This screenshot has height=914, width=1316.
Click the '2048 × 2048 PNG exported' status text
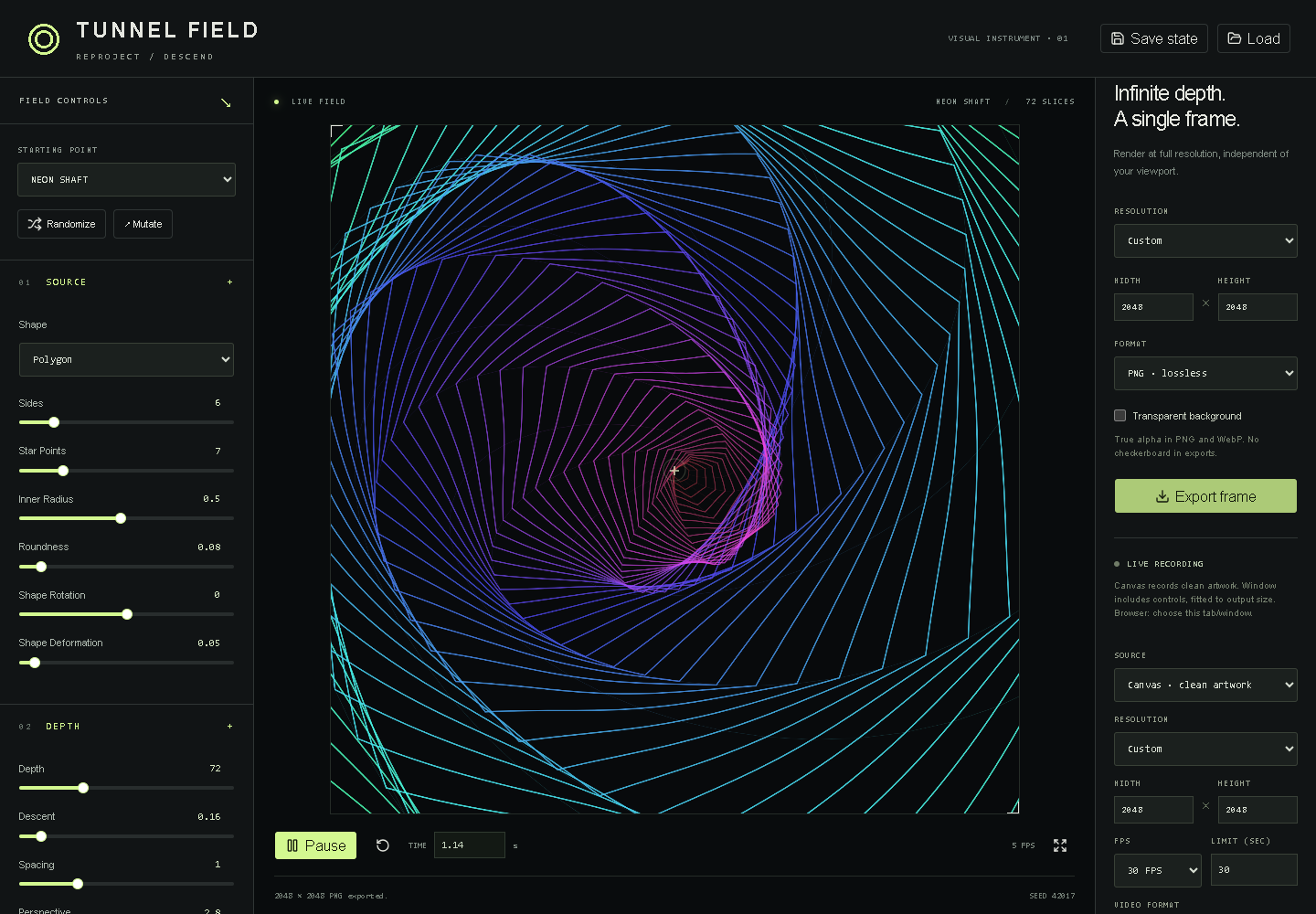[331, 896]
